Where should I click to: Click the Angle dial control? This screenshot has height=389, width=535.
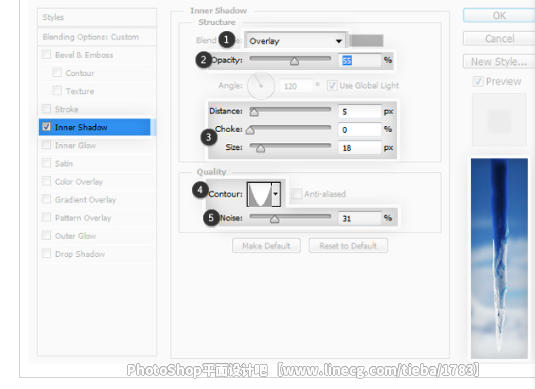(x=261, y=86)
